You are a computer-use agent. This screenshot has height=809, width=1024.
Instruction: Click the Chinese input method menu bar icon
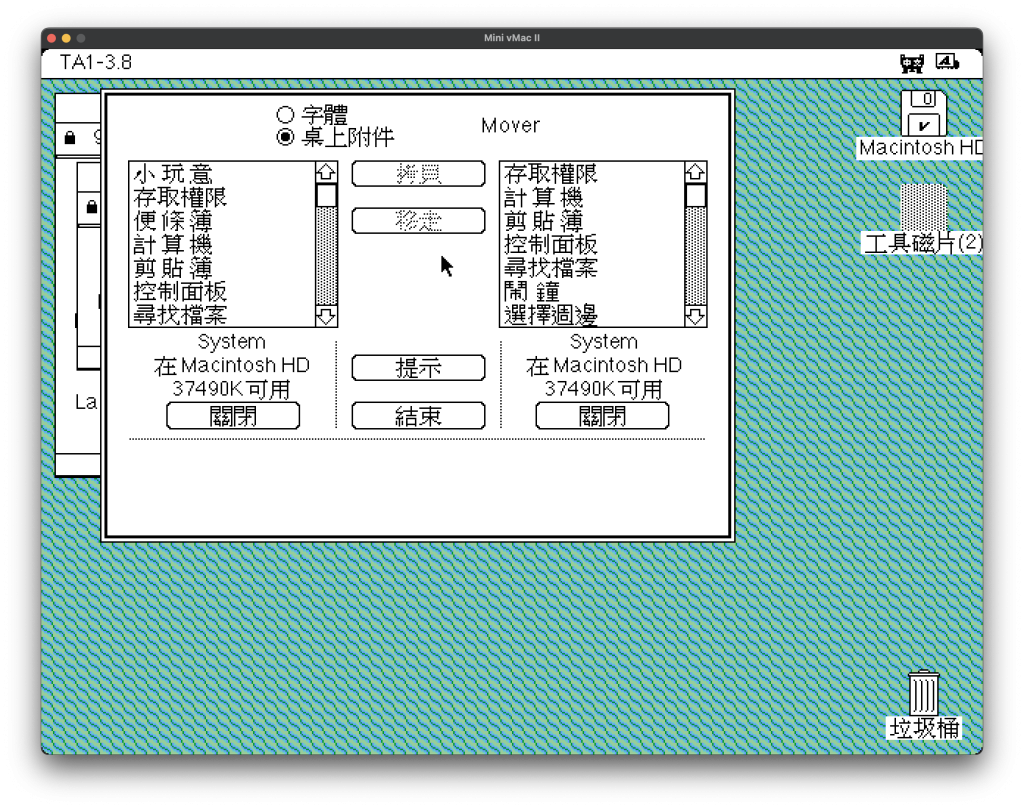pos(911,63)
